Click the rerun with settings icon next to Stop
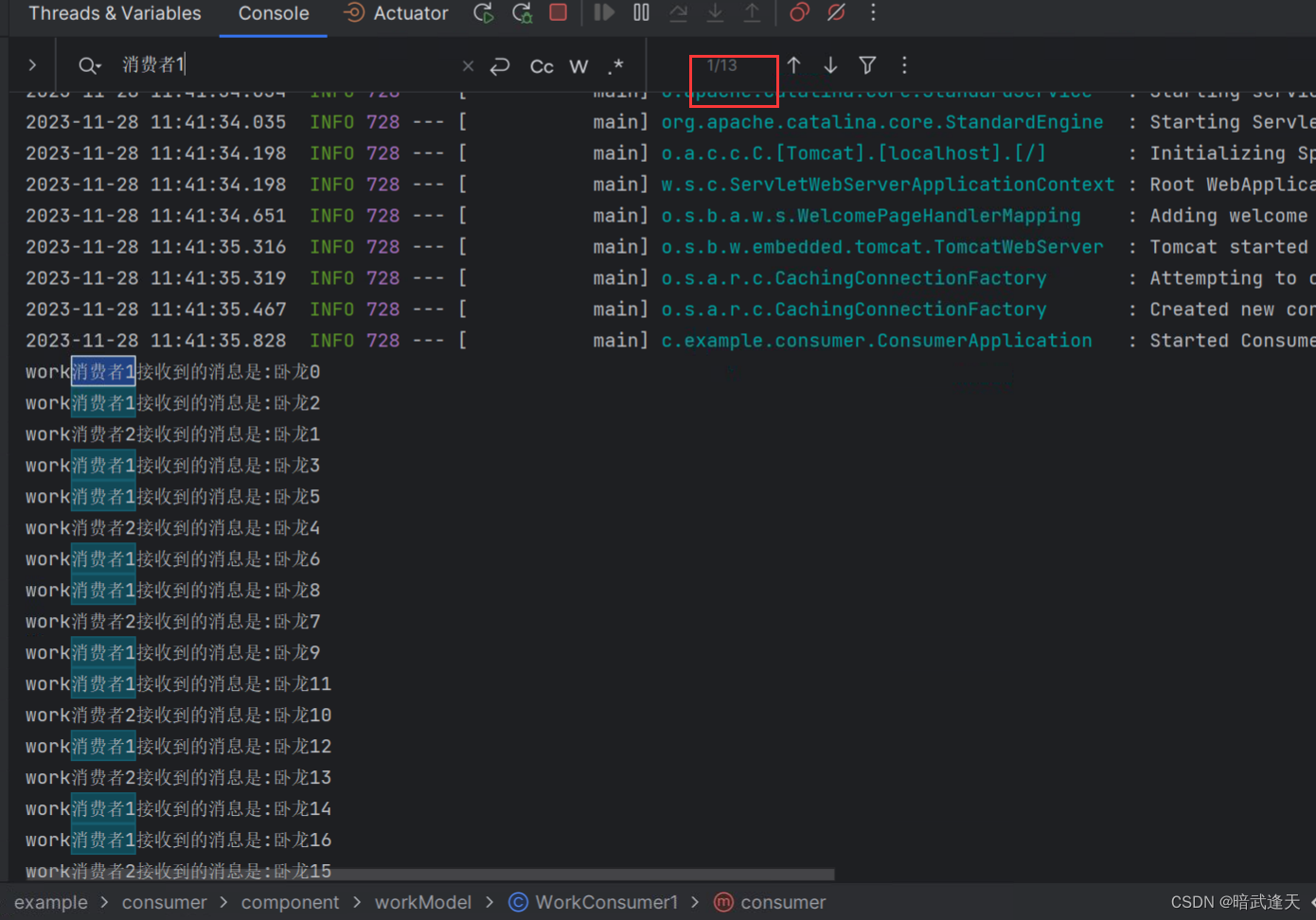Viewport: 1316px width, 920px height. point(522,13)
